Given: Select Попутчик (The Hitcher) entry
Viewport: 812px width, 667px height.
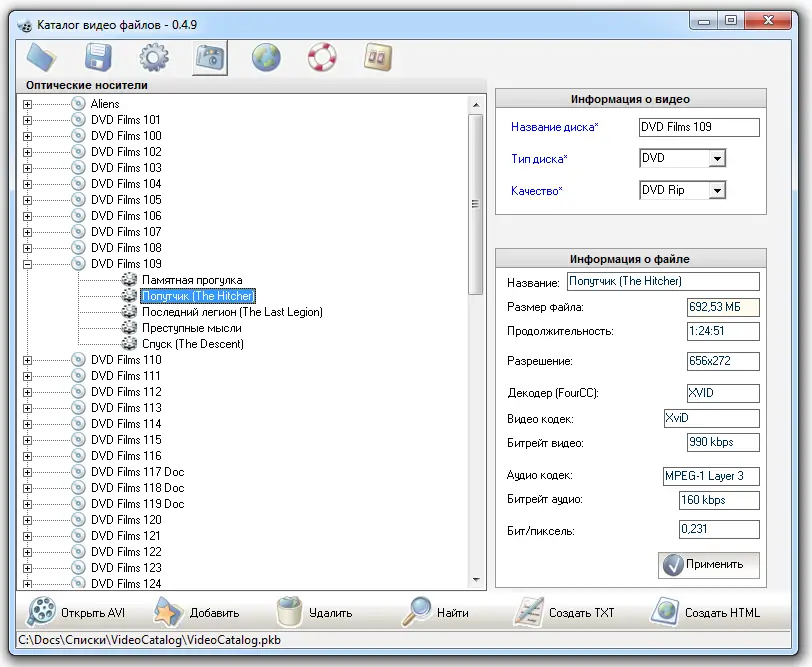Looking at the screenshot, I should (198, 296).
